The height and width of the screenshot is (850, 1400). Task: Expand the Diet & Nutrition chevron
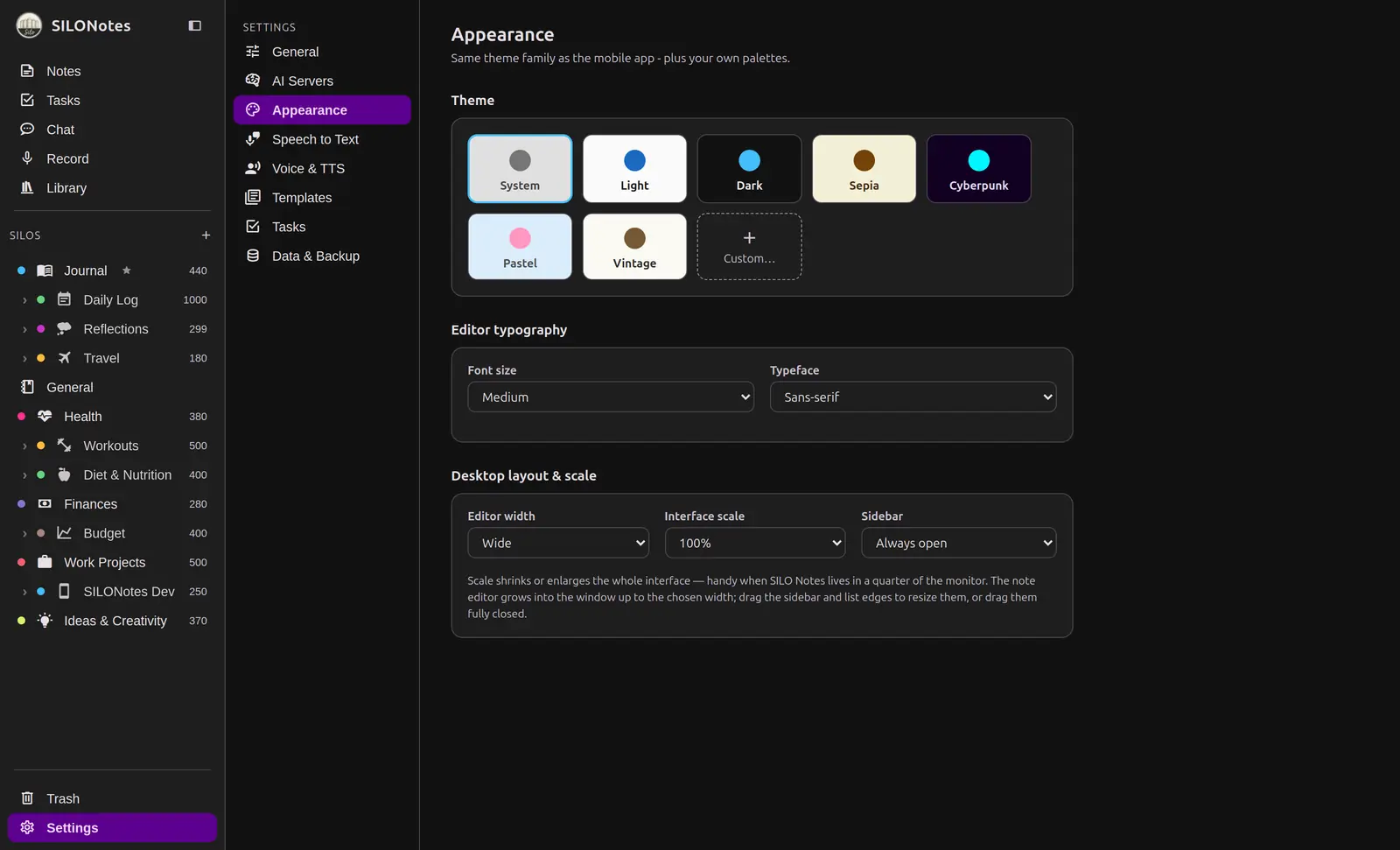[x=24, y=475]
